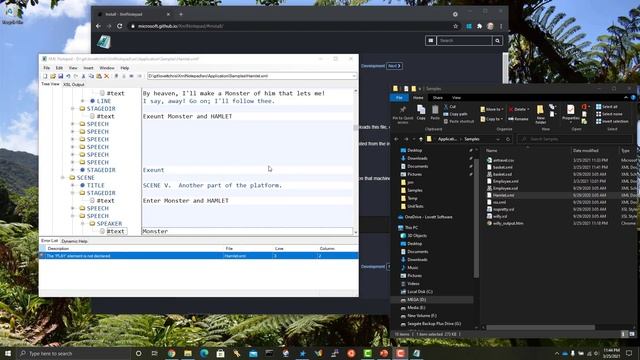Click Cut scissors icon in XML Notepad toolbar
This screenshot has height=360, width=640.
[84, 76]
